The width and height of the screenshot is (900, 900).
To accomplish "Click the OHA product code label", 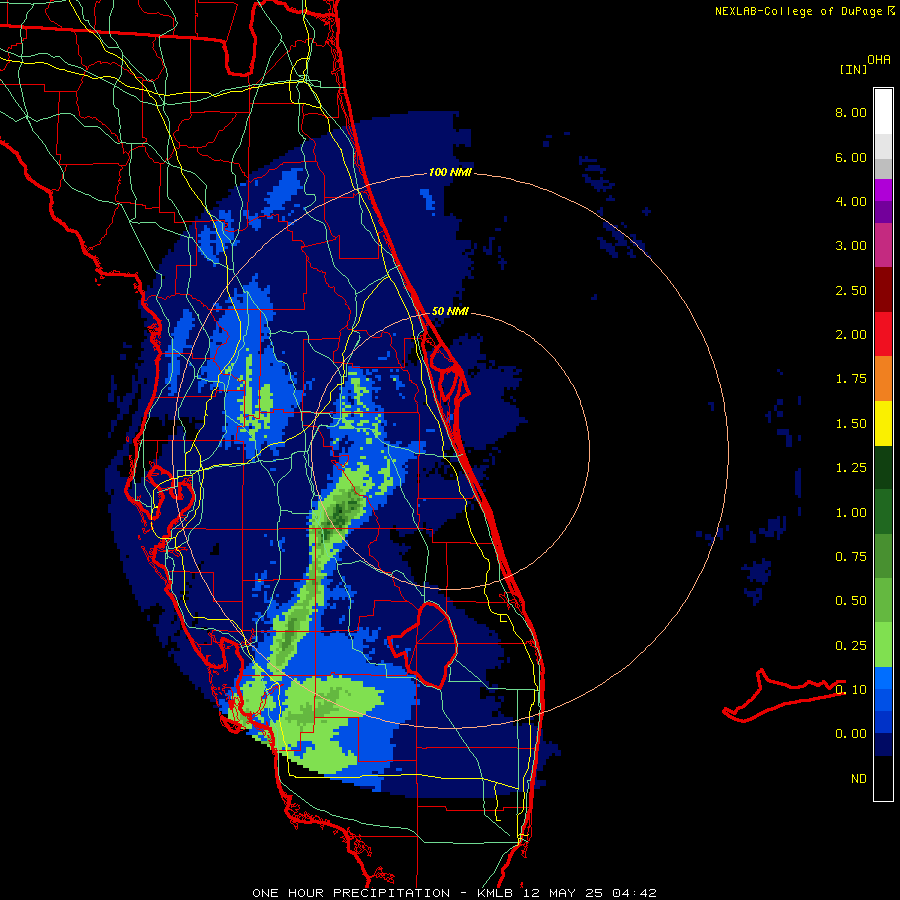I will tap(879, 59).
